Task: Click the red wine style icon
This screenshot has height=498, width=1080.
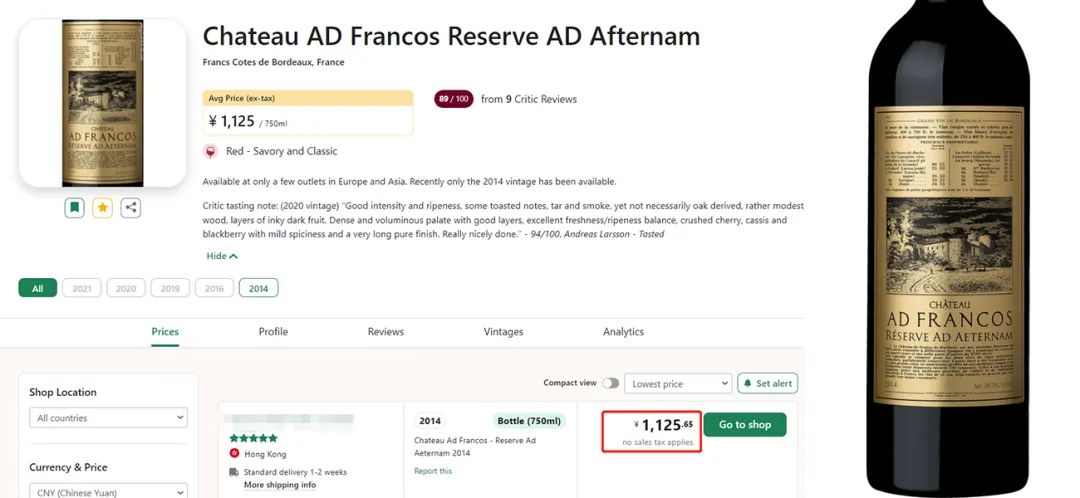Action: 210,152
